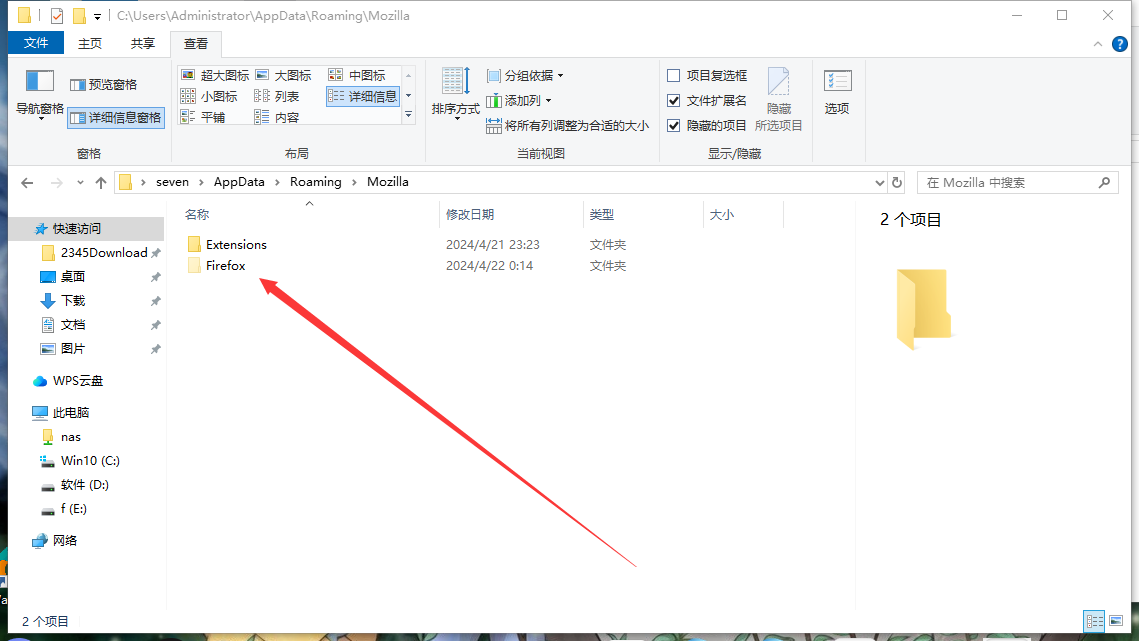Open the Customize Quick Access Toolbar dropdown
1139x641 pixels.
click(x=97, y=16)
